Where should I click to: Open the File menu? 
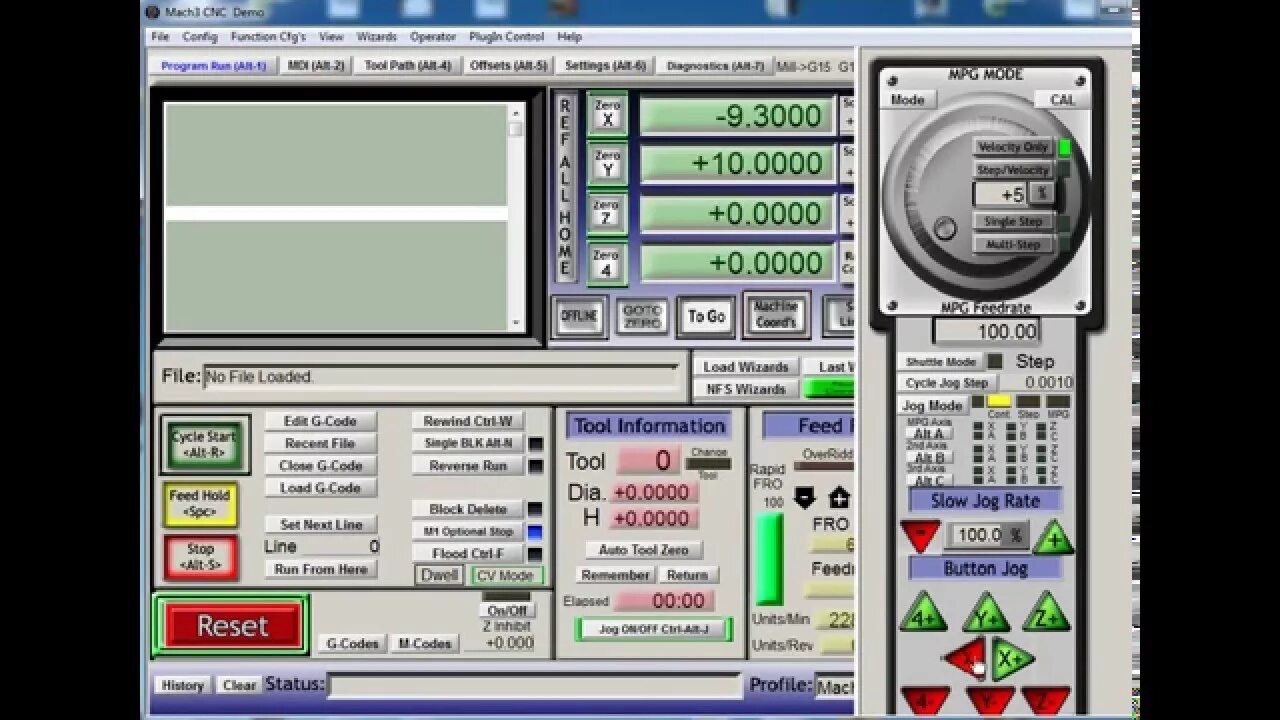point(160,37)
